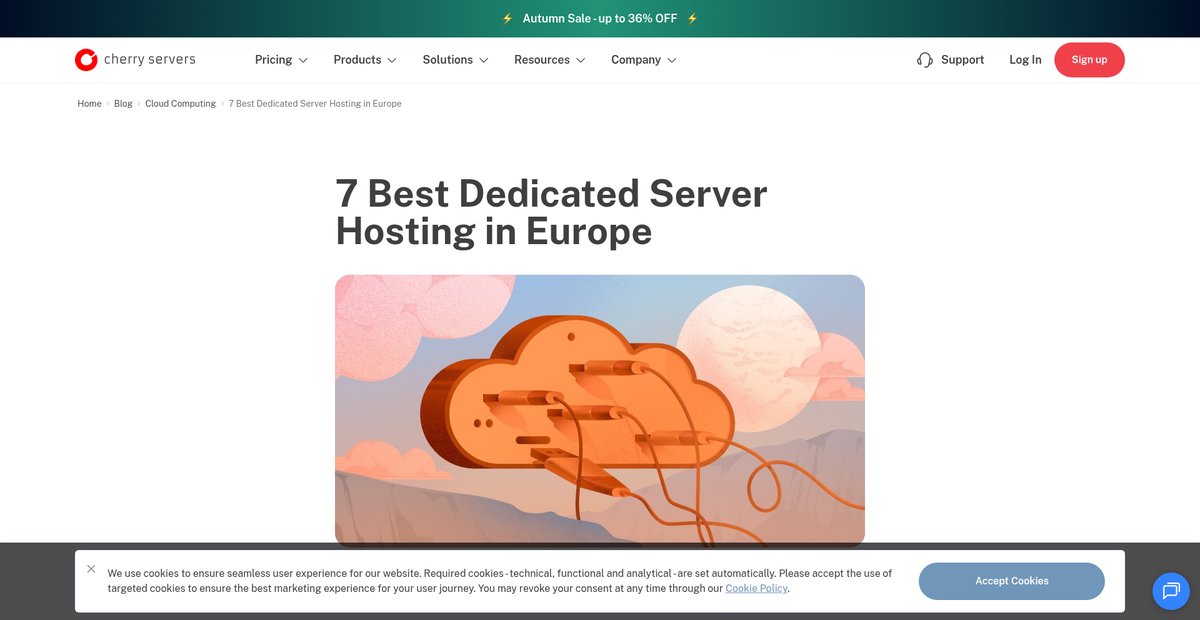The image size is (1200, 620).
Task: Expand the Pricing chevron
Action: tap(303, 60)
